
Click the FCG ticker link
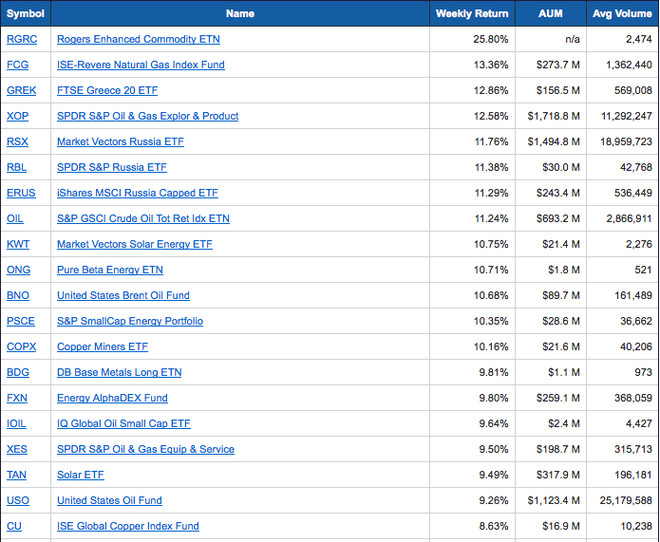point(18,65)
